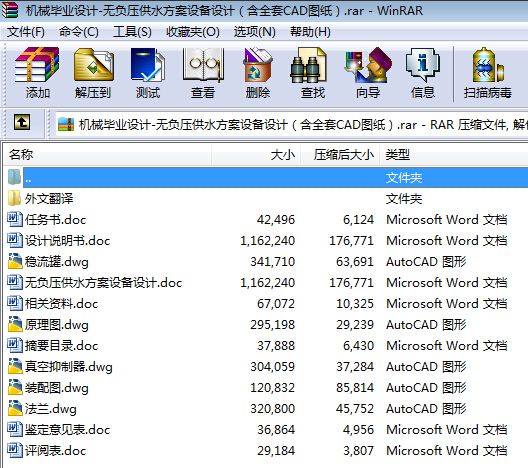This screenshot has height=468, width=528.
Task: Click packed size value 85,814
Action: tap(355, 388)
